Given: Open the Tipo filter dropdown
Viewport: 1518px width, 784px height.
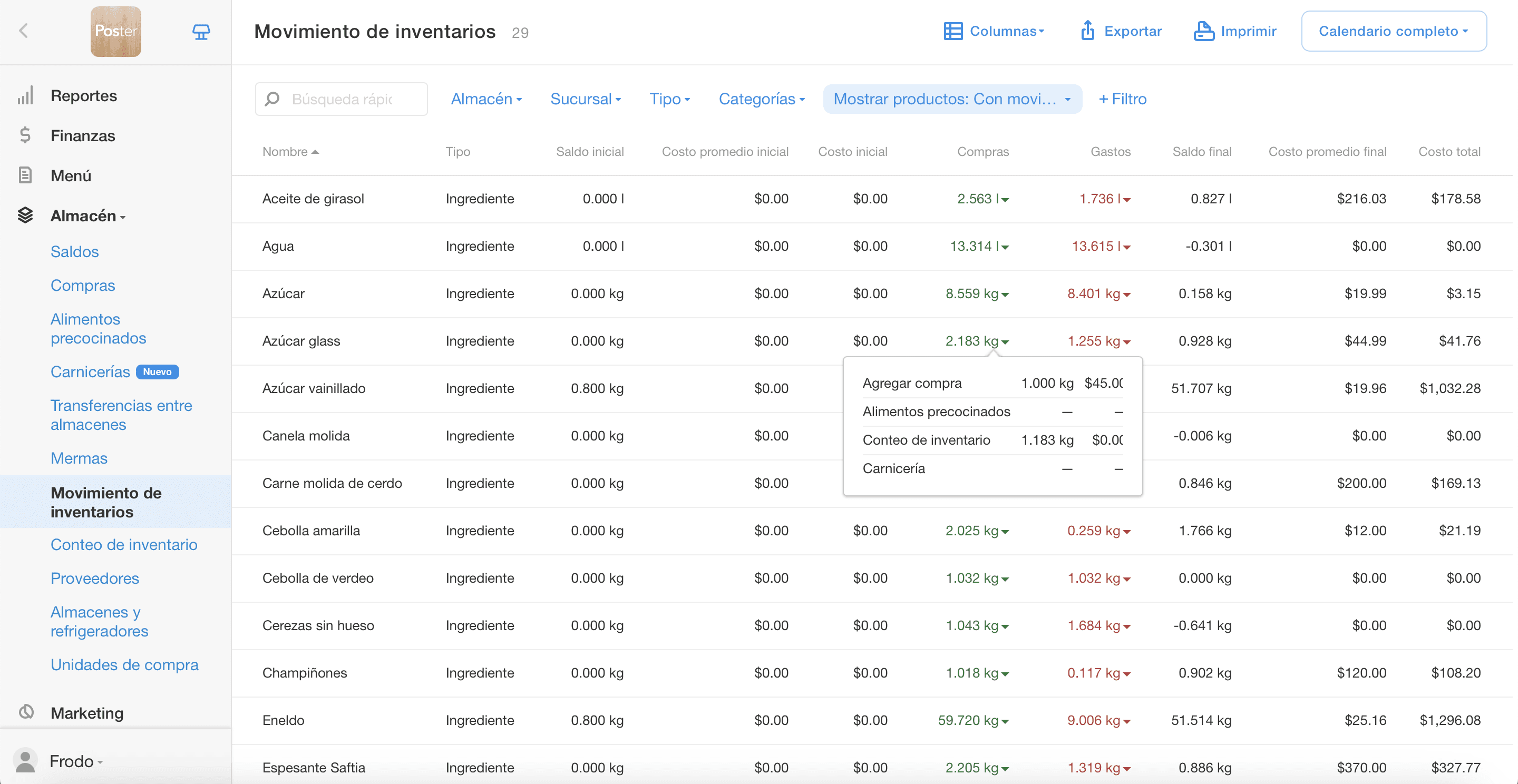Looking at the screenshot, I should pos(669,99).
